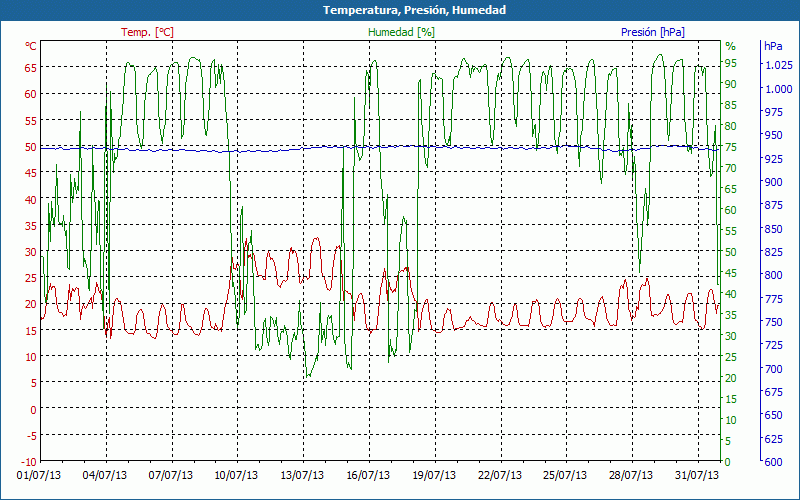Click the blue '600' pressure axis value
Viewport: 800px width, 500px height.
773,462
